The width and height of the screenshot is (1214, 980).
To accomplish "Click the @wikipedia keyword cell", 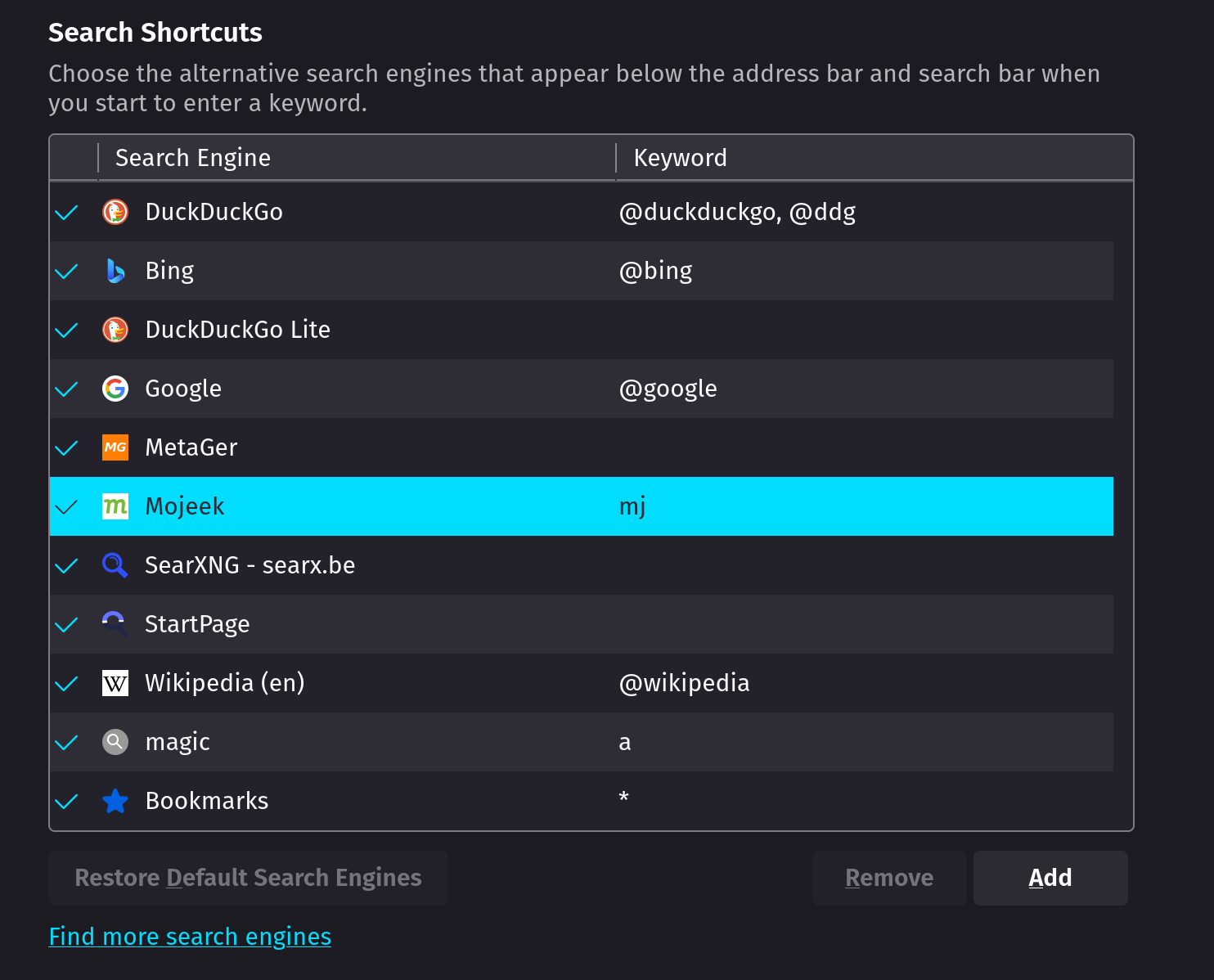I will point(684,683).
